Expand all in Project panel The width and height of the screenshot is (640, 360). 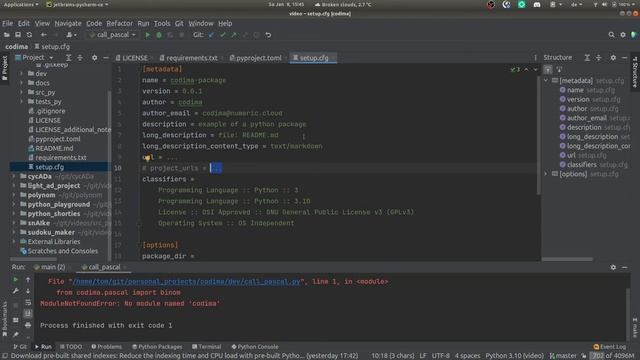click(69, 58)
